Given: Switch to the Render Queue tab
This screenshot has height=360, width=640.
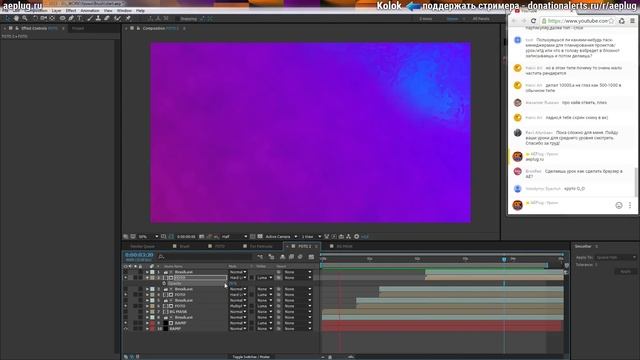Looking at the screenshot, I should [x=142, y=247].
